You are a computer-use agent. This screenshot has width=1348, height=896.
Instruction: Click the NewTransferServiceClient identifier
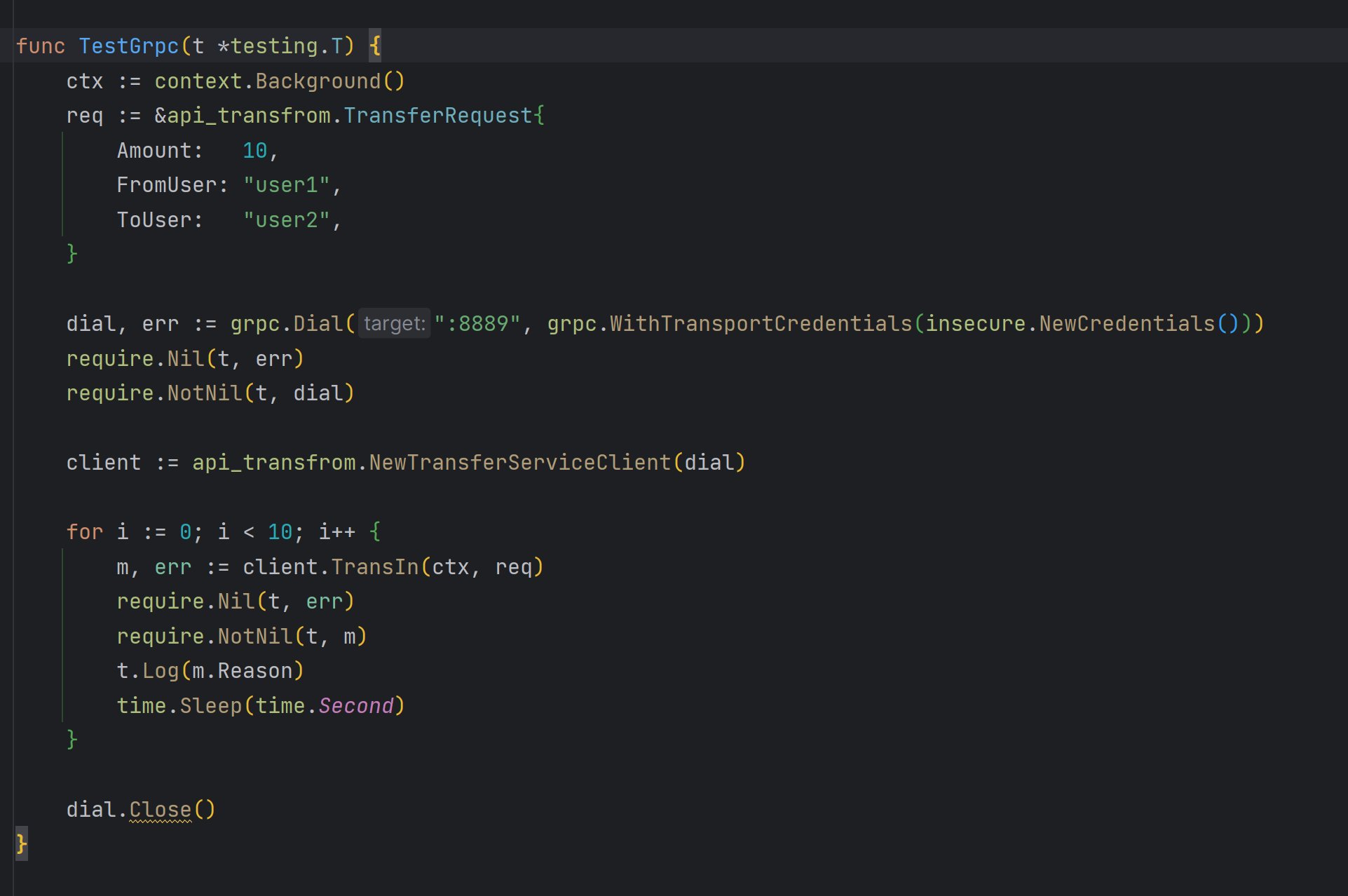(519, 461)
